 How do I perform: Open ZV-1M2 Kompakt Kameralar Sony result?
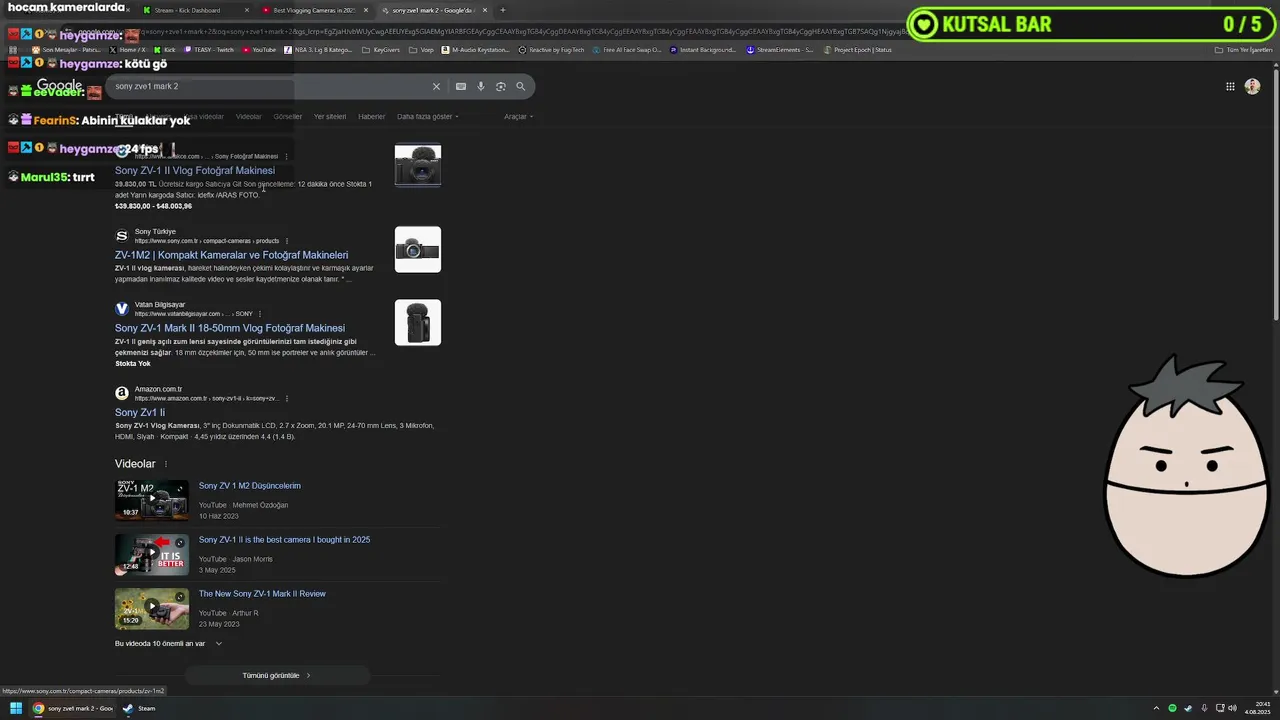pos(231,255)
